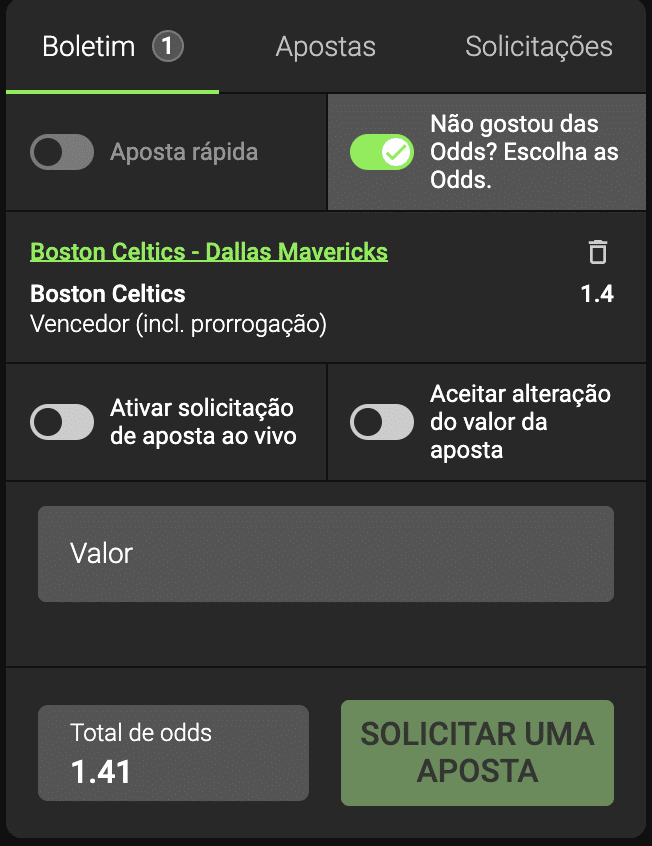
Task: Enable Aceitar alteração do valor da aposta
Action: (383, 422)
